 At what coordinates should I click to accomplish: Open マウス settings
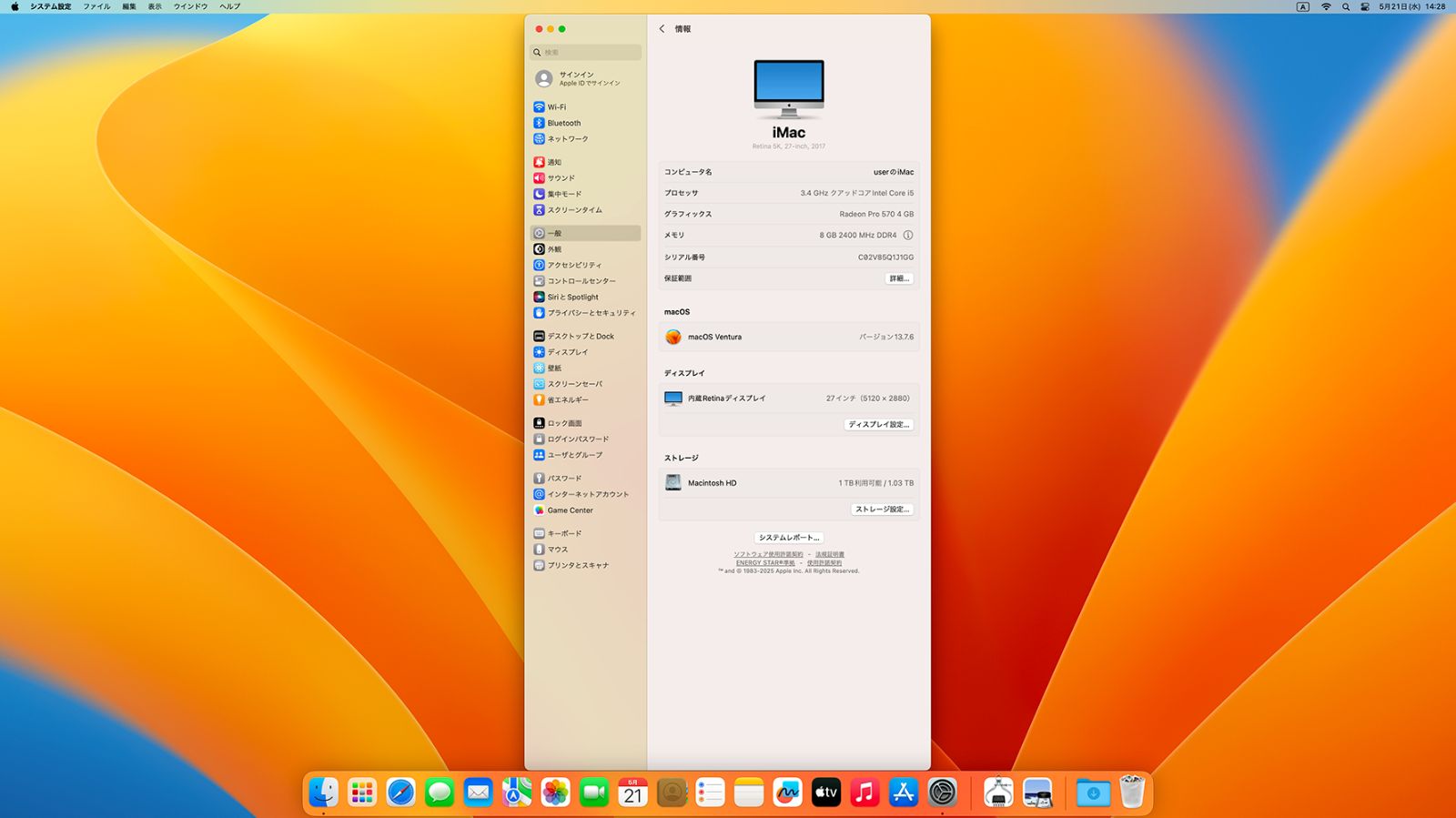pyautogui.click(x=586, y=550)
